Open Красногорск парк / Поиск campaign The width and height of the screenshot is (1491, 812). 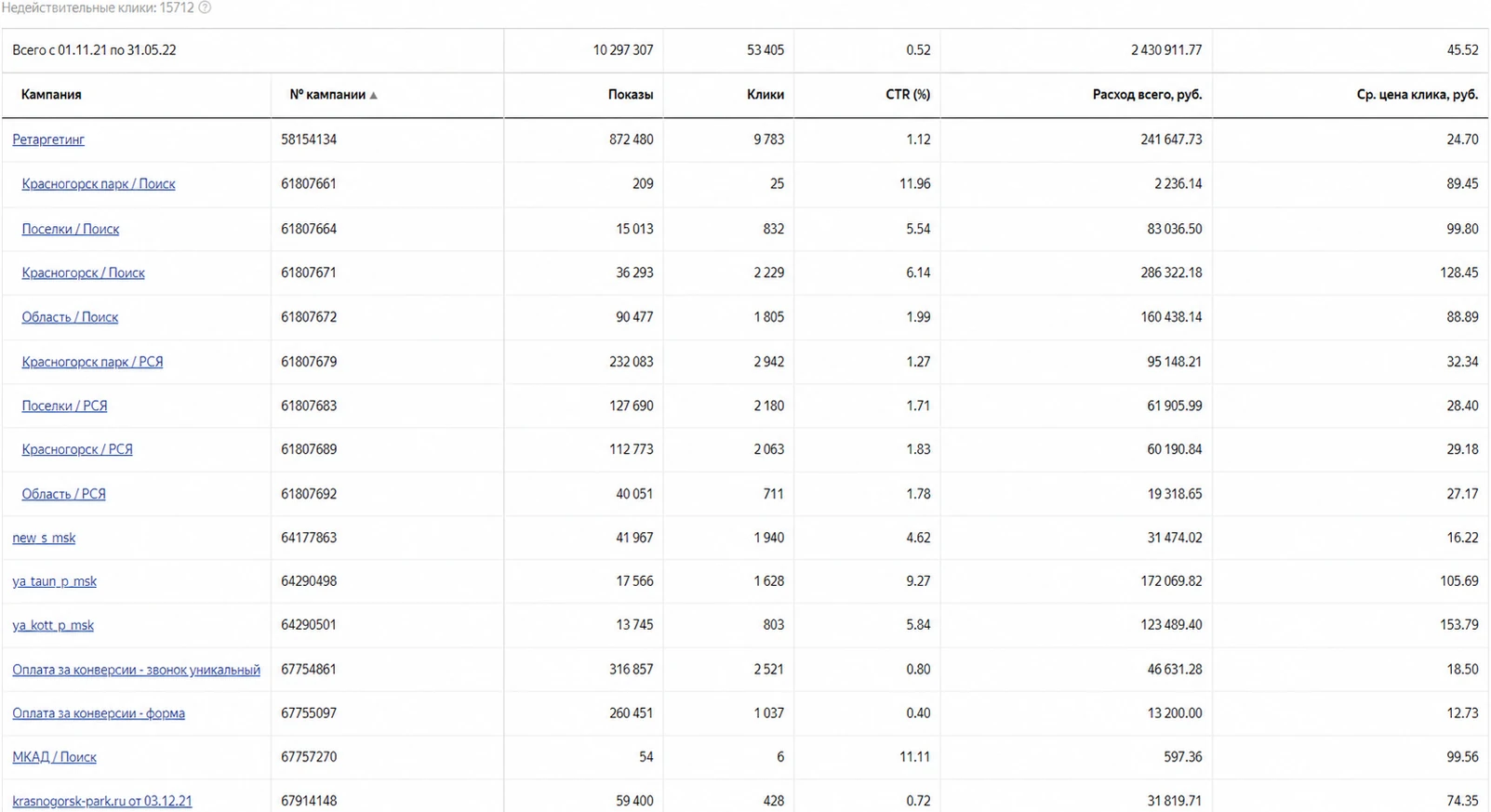pyautogui.click(x=99, y=184)
